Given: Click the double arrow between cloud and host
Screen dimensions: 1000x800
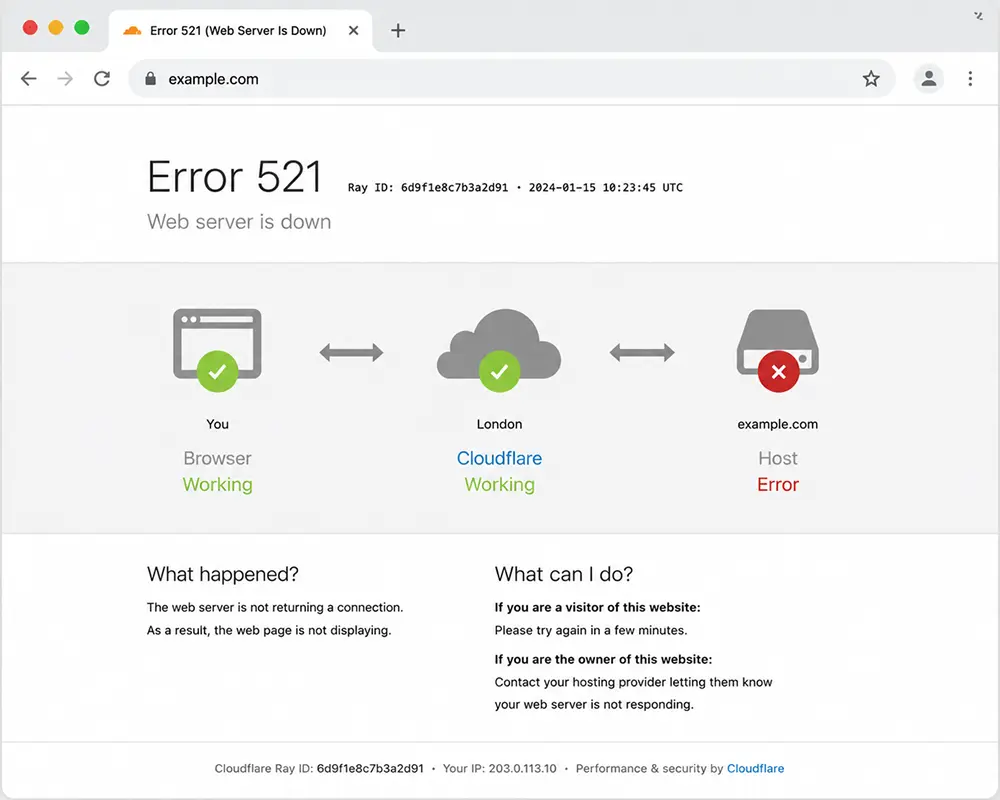Looking at the screenshot, I should click(642, 352).
